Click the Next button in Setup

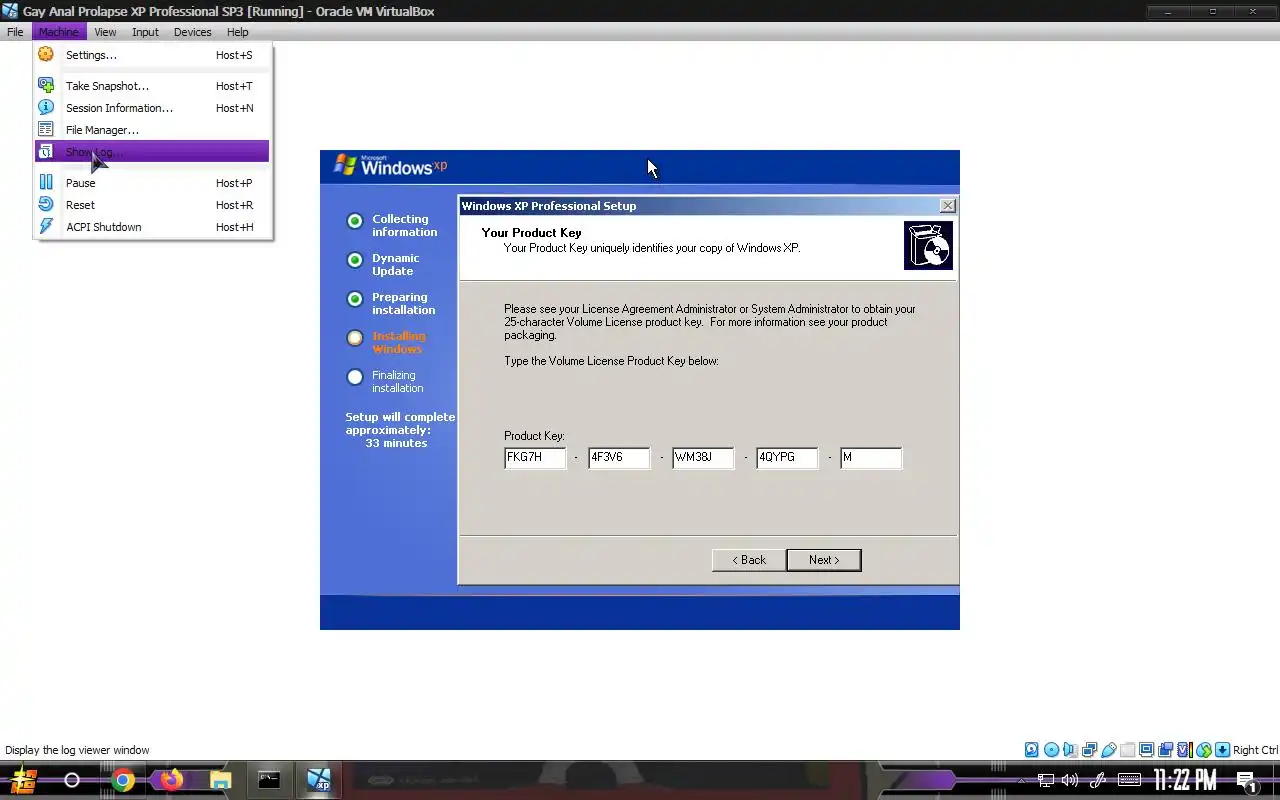[824, 560]
